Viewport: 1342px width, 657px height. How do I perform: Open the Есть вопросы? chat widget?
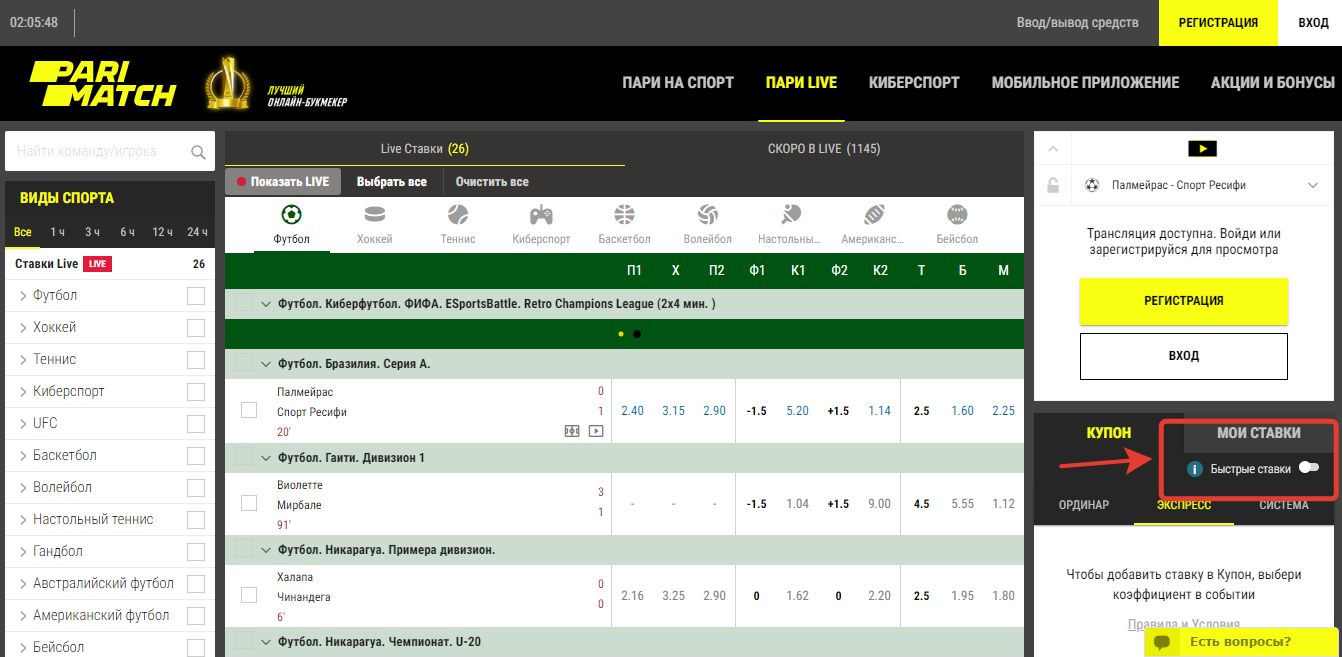pyautogui.click(x=1241, y=642)
